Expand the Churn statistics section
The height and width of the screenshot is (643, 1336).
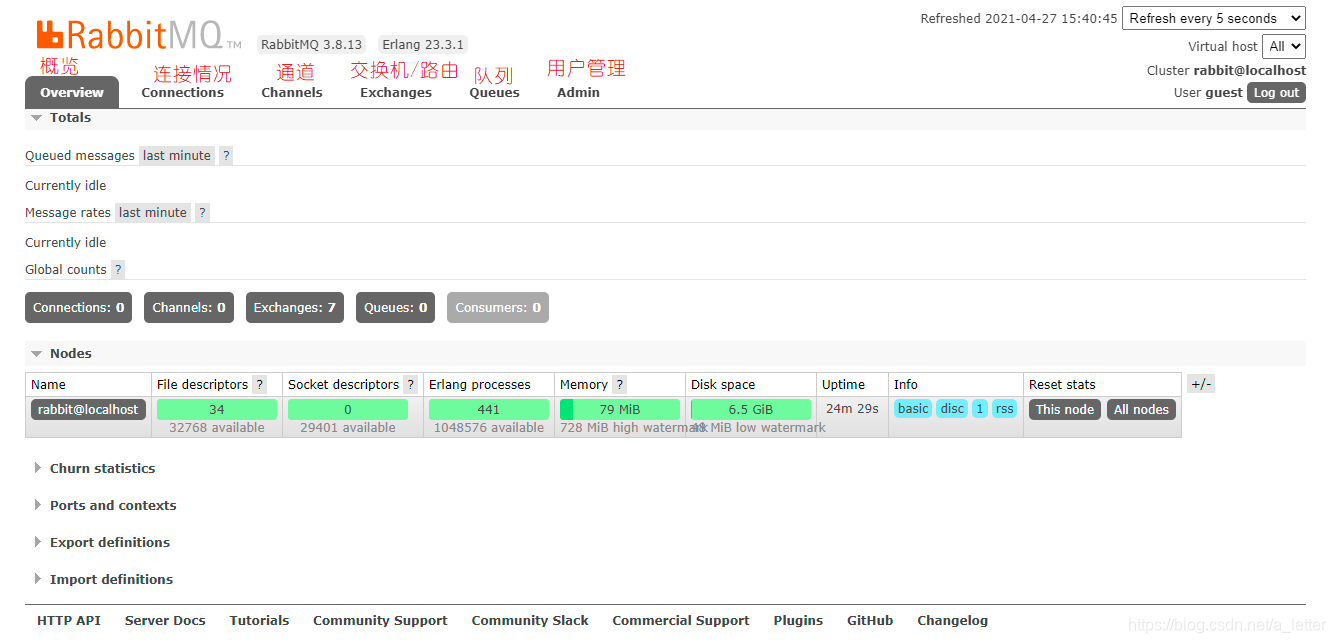102,468
